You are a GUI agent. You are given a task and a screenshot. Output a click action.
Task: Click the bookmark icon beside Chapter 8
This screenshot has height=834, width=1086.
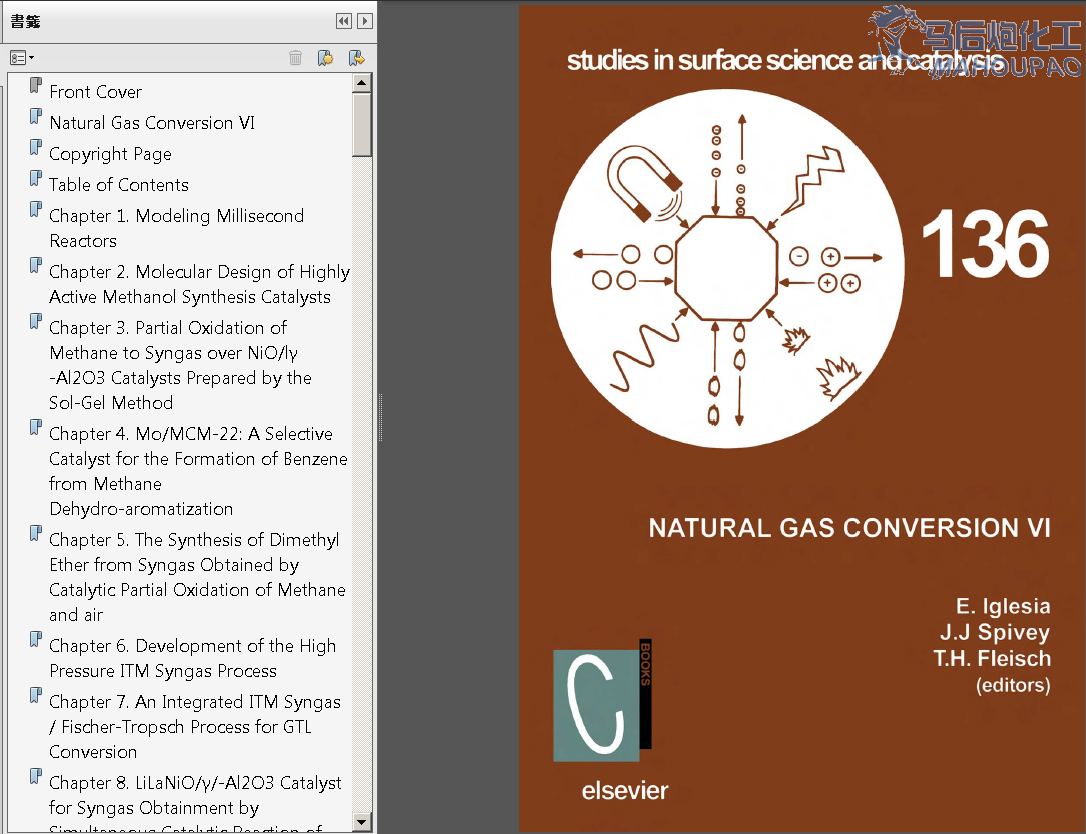tap(36, 777)
